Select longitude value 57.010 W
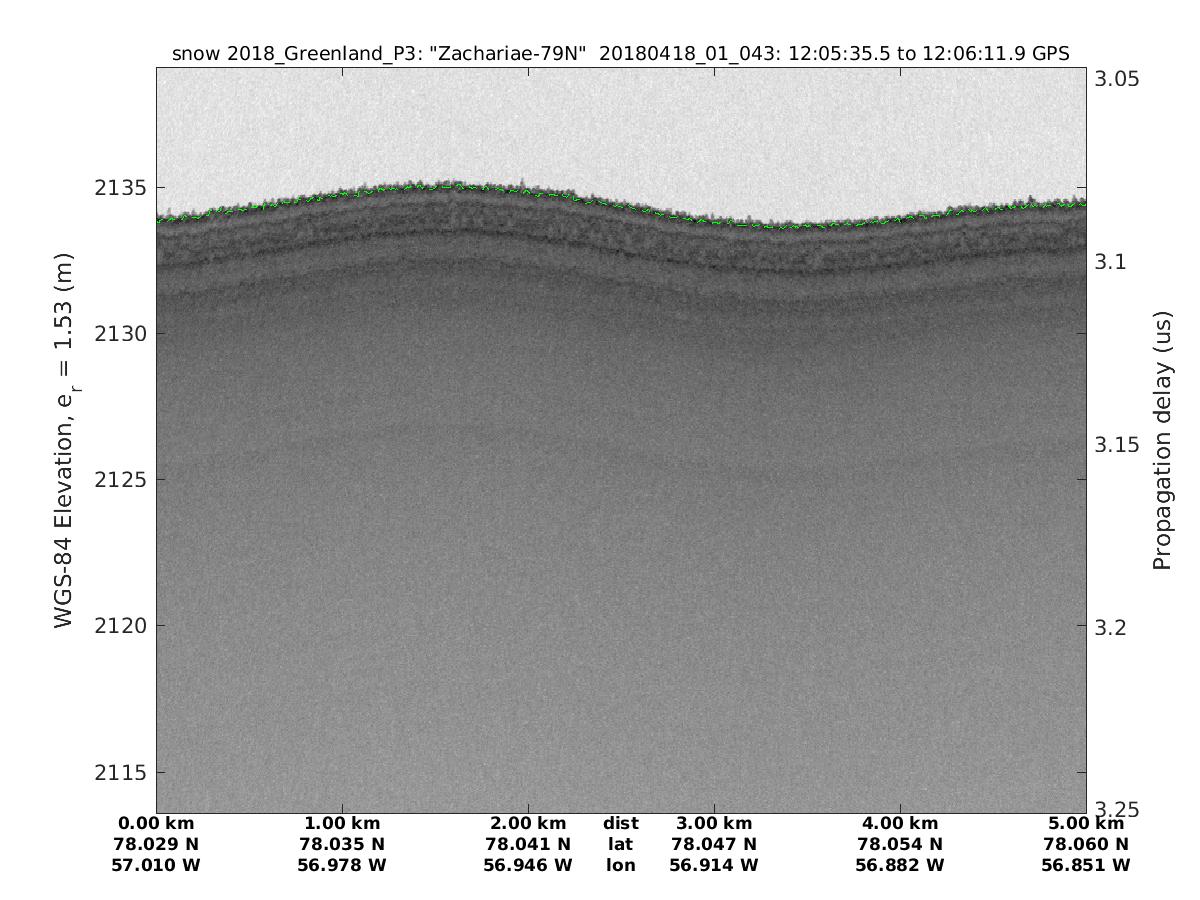 (x=157, y=865)
